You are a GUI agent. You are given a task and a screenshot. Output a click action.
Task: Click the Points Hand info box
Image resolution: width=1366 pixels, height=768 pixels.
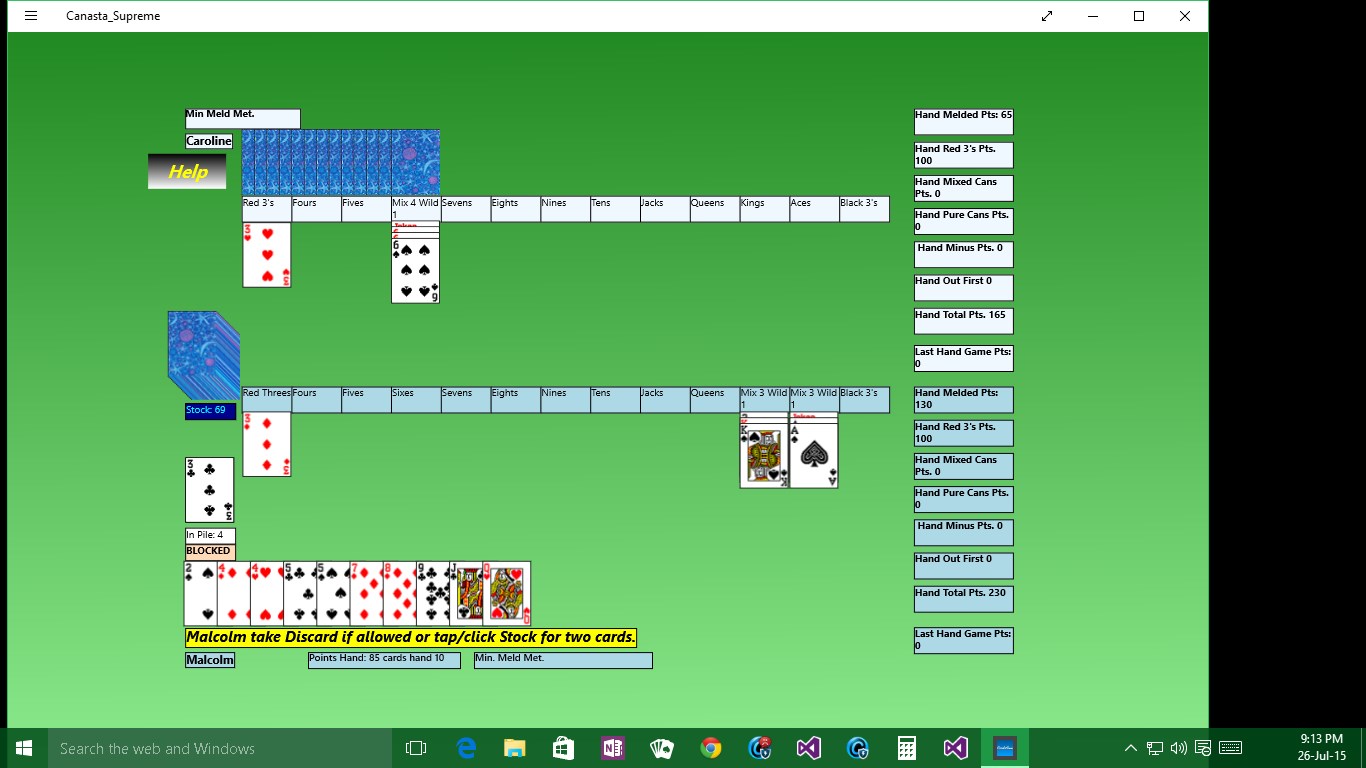(x=384, y=660)
